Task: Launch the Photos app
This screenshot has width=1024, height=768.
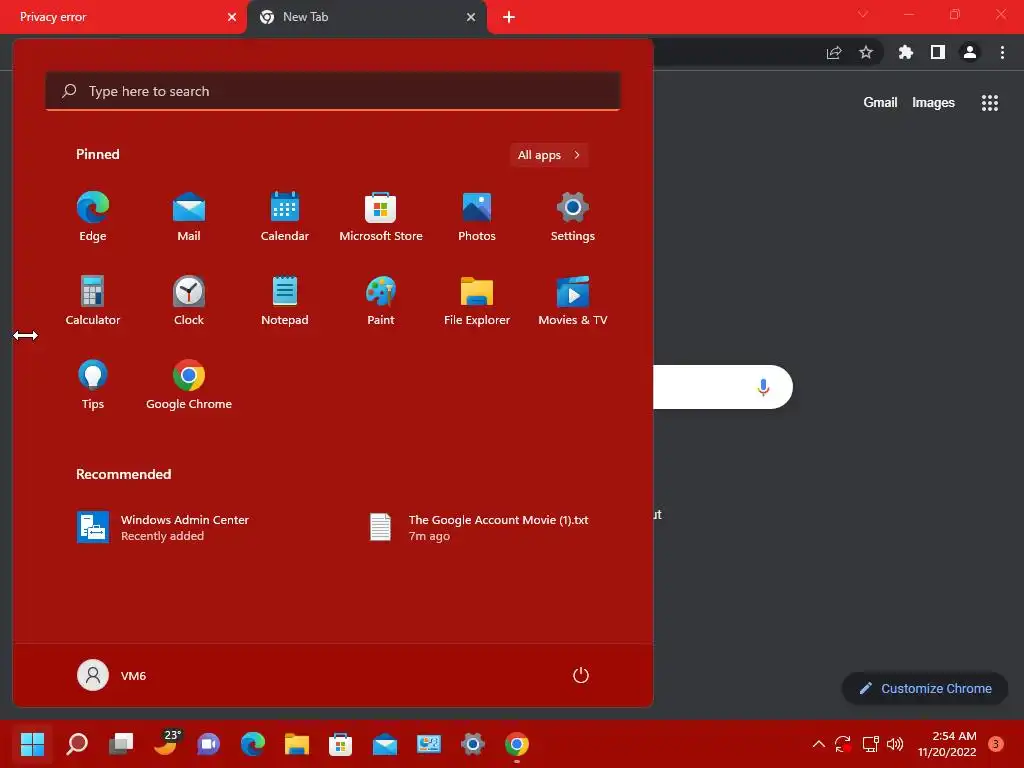Action: [x=477, y=217]
